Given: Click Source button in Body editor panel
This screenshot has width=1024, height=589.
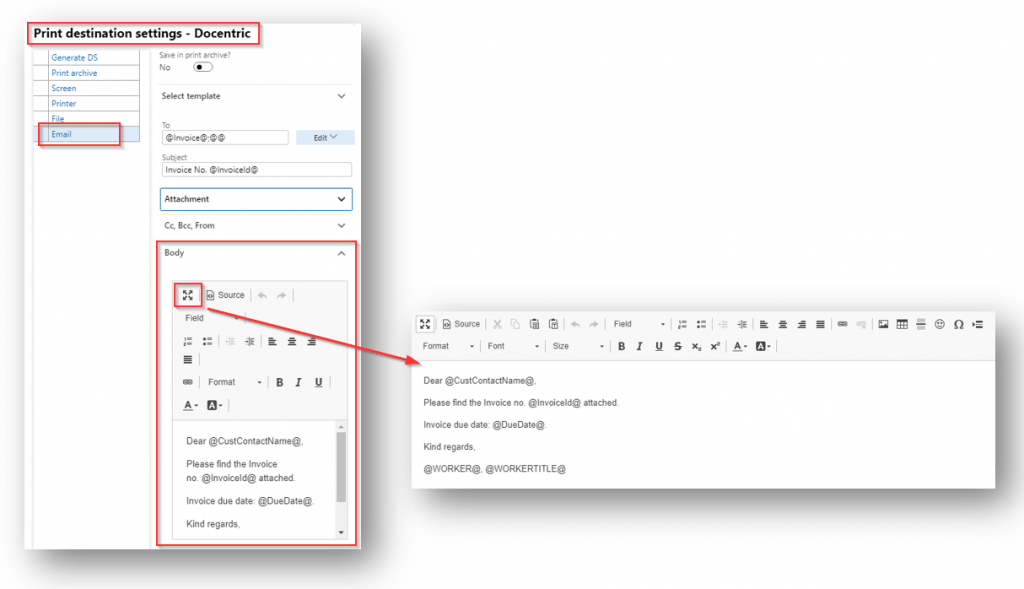Looking at the screenshot, I should coord(225,295).
